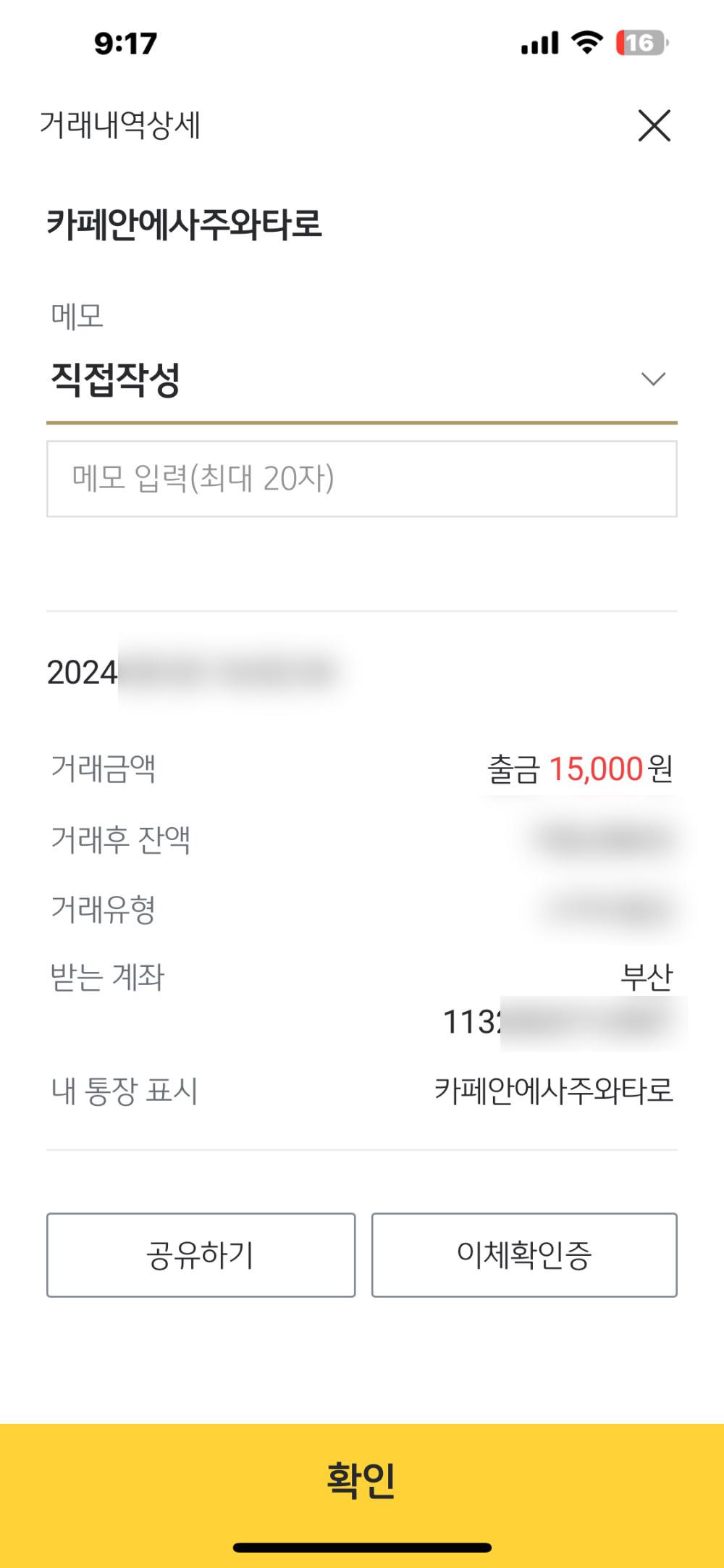Viewport: 724px width, 1568px height.
Task: Tap the 9:17 clock in status bar
Action: [x=125, y=43]
